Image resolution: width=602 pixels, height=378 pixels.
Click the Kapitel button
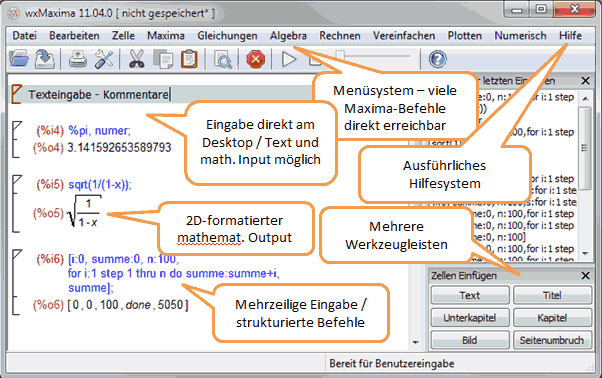click(x=552, y=318)
